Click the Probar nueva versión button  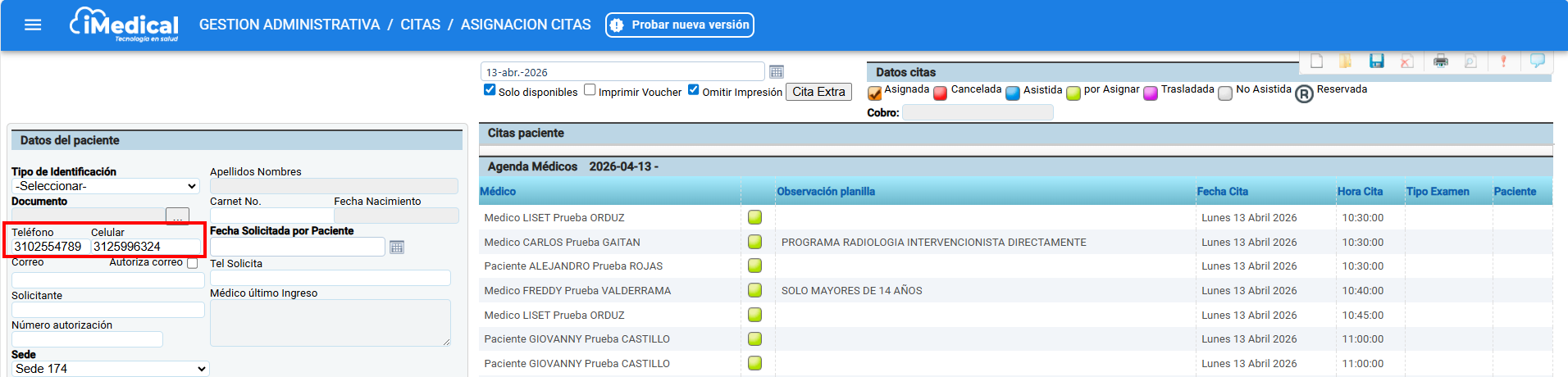[x=680, y=25]
